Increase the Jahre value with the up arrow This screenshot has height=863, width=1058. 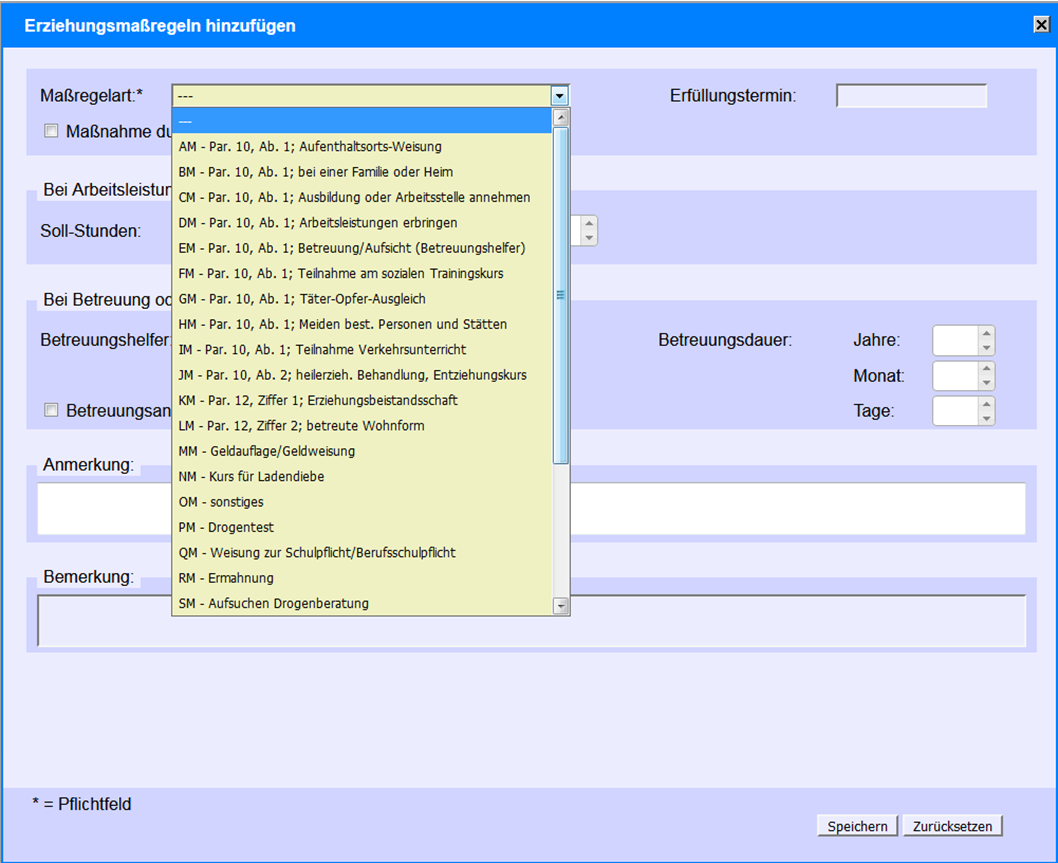(x=986, y=335)
